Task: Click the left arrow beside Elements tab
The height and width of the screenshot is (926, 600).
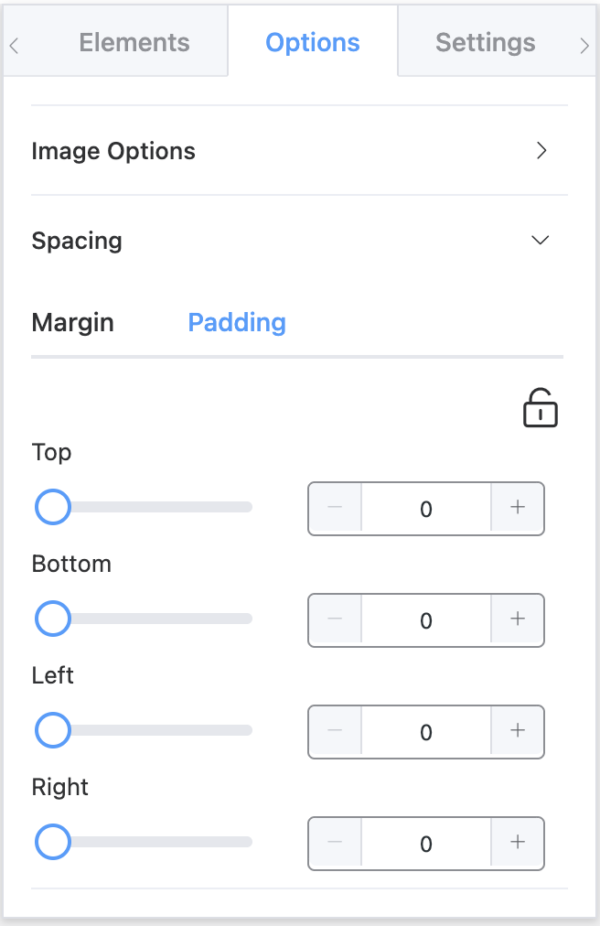Action: [13, 46]
